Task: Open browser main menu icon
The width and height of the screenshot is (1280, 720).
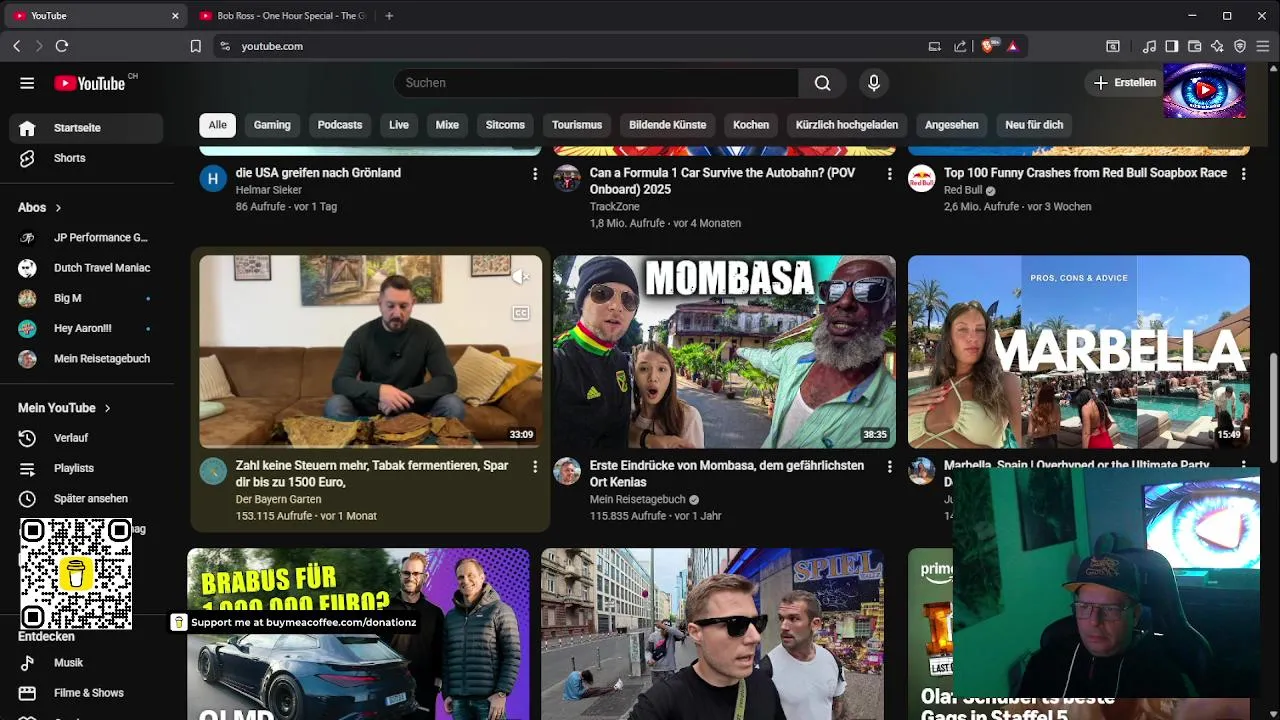Action: pyautogui.click(x=1263, y=46)
